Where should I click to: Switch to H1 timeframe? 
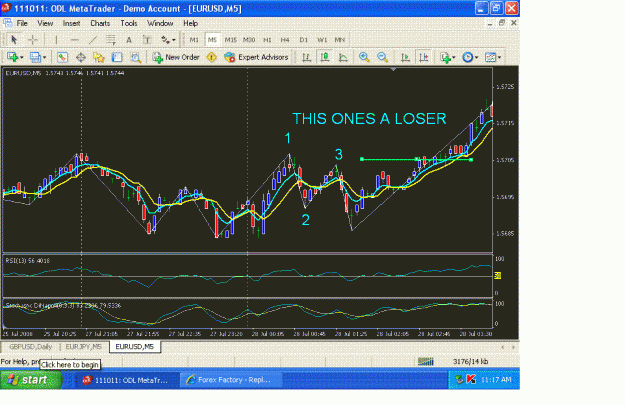(x=267, y=40)
